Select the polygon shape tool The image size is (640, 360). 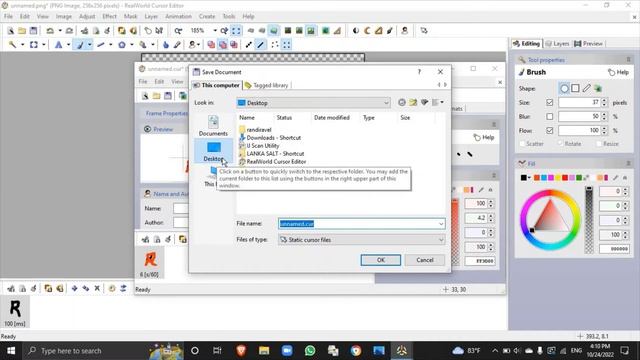[122, 45]
